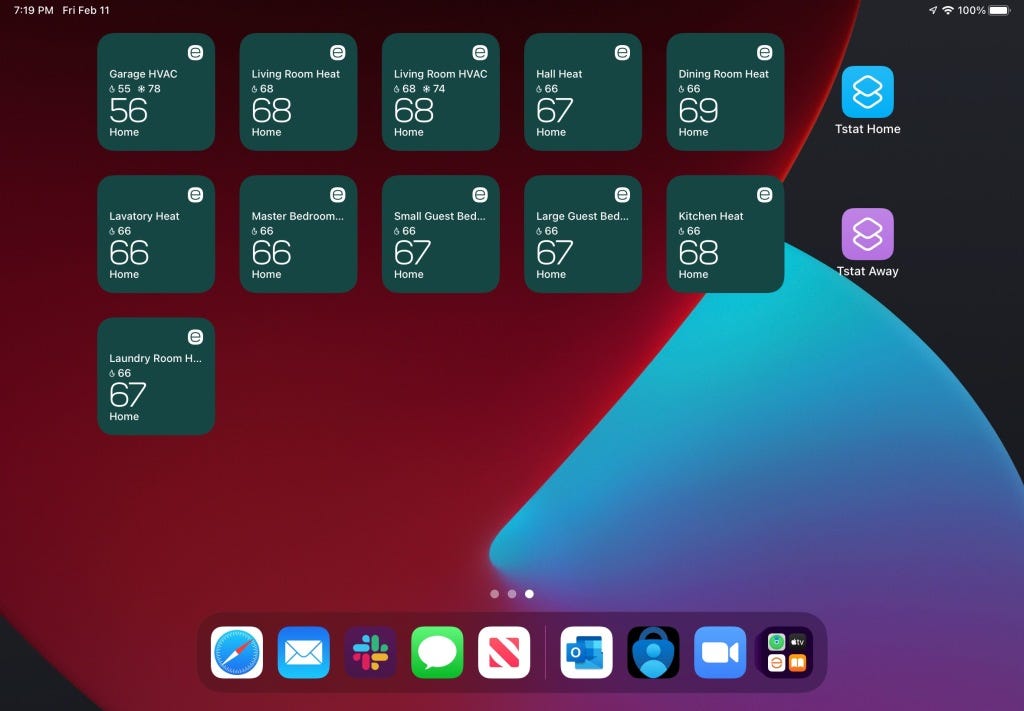Tap the 68 reading on Kitchen Heat

(699, 253)
